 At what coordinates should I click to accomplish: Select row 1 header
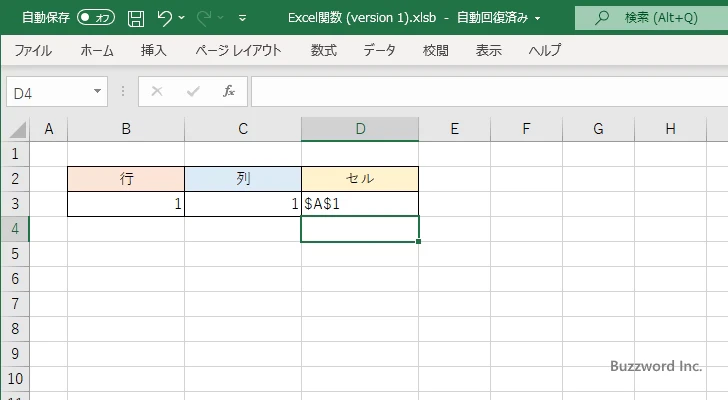[x=15, y=154]
